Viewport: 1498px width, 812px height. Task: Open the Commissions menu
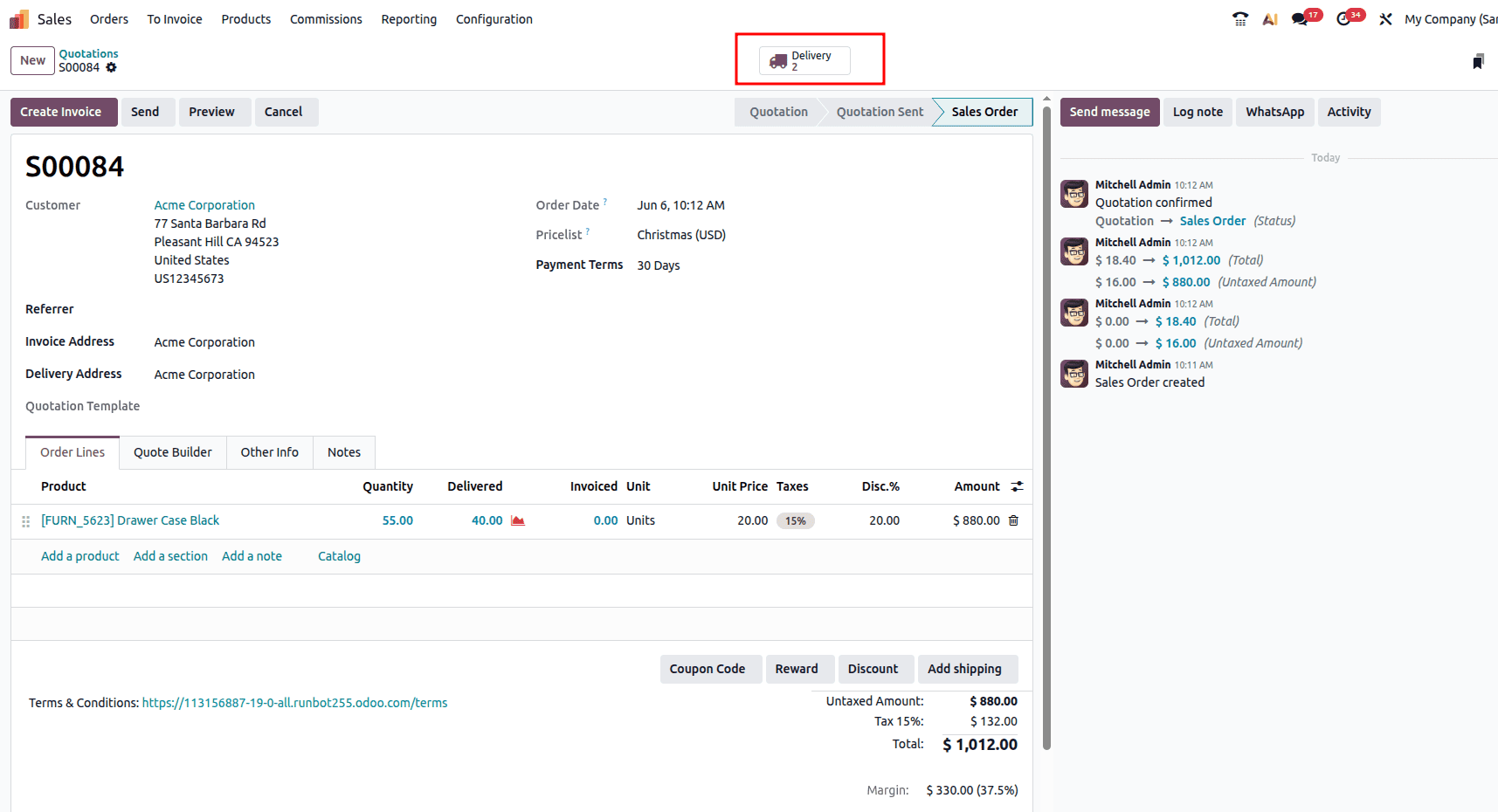coord(326,19)
